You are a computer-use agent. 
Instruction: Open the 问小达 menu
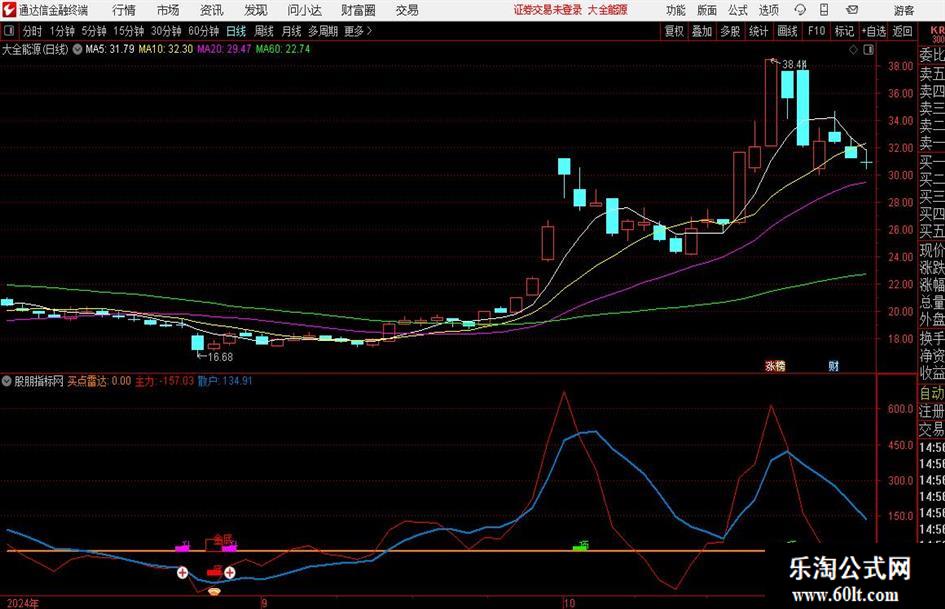click(x=304, y=10)
